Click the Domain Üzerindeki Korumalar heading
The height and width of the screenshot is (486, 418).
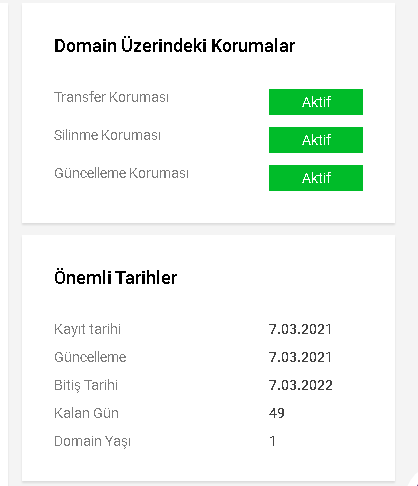pyautogui.click(x=174, y=46)
